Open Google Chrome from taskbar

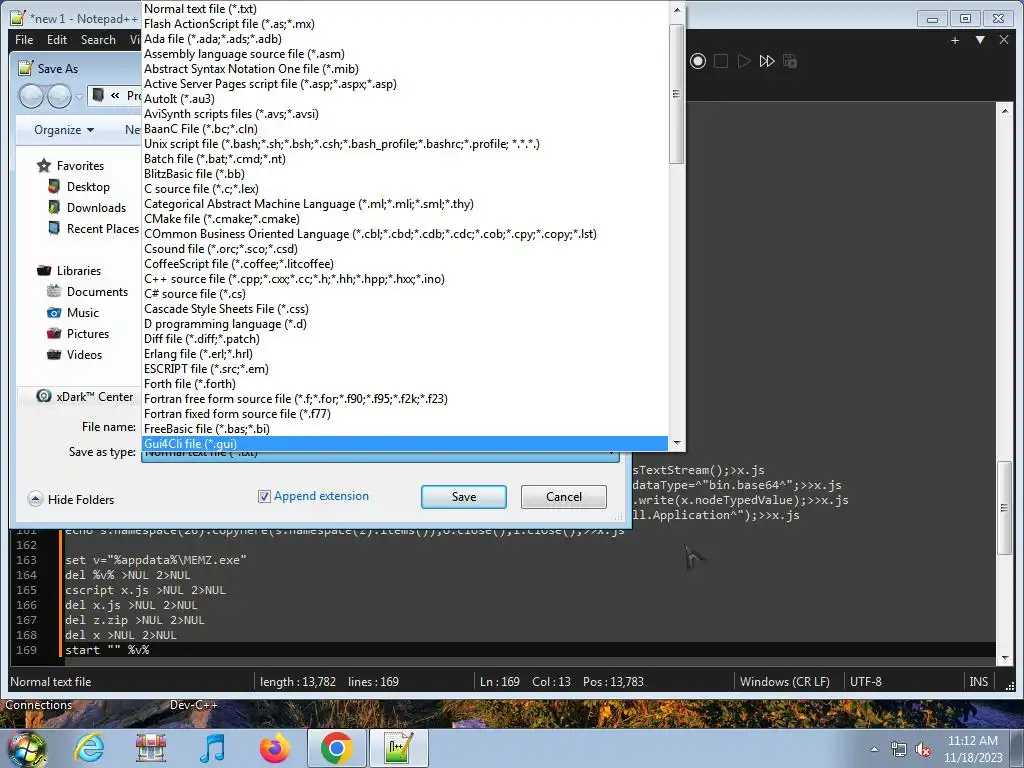336,748
